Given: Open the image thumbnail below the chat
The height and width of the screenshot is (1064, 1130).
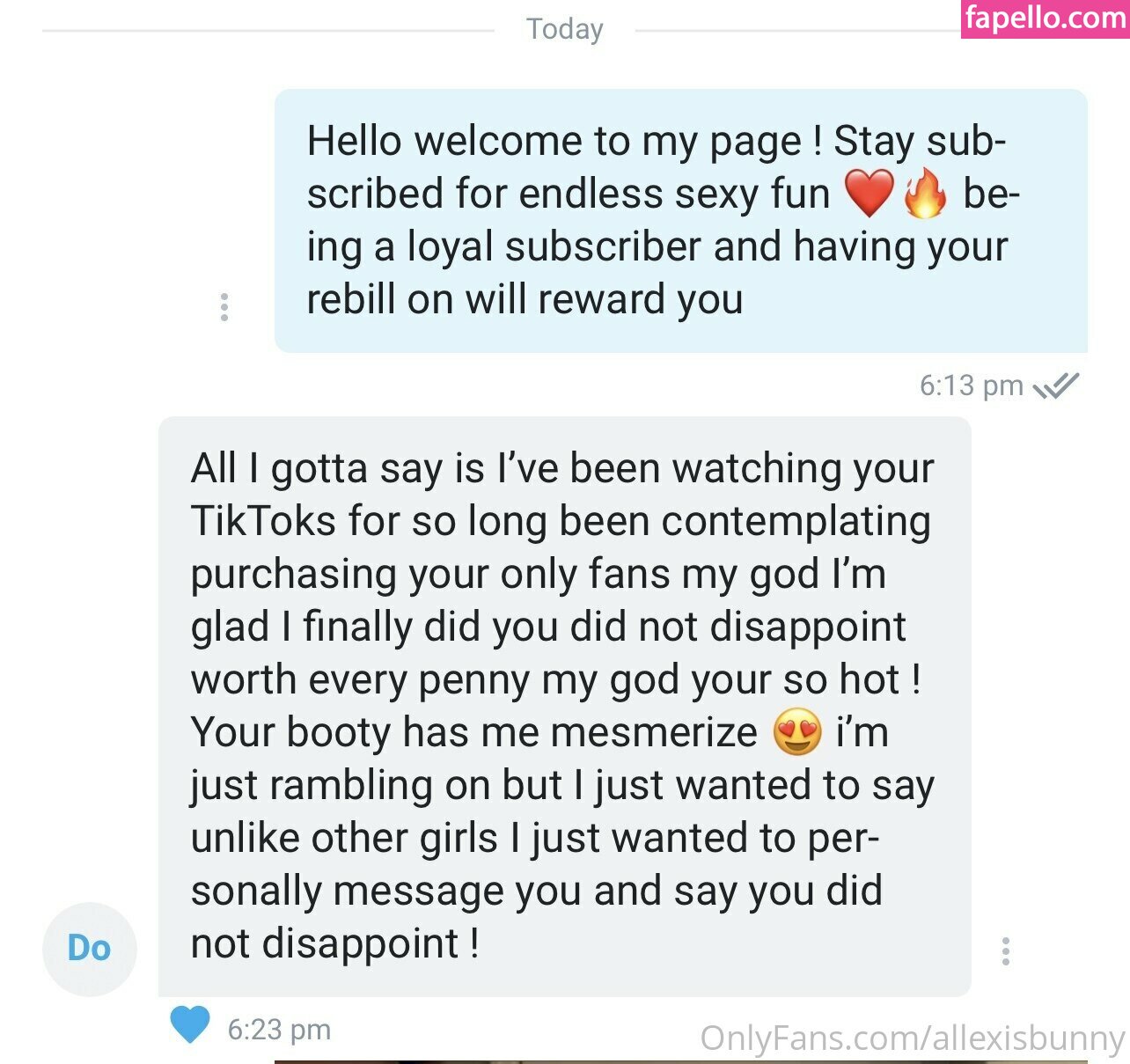Looking at the screenshot, I should (x=681, y=1061).
